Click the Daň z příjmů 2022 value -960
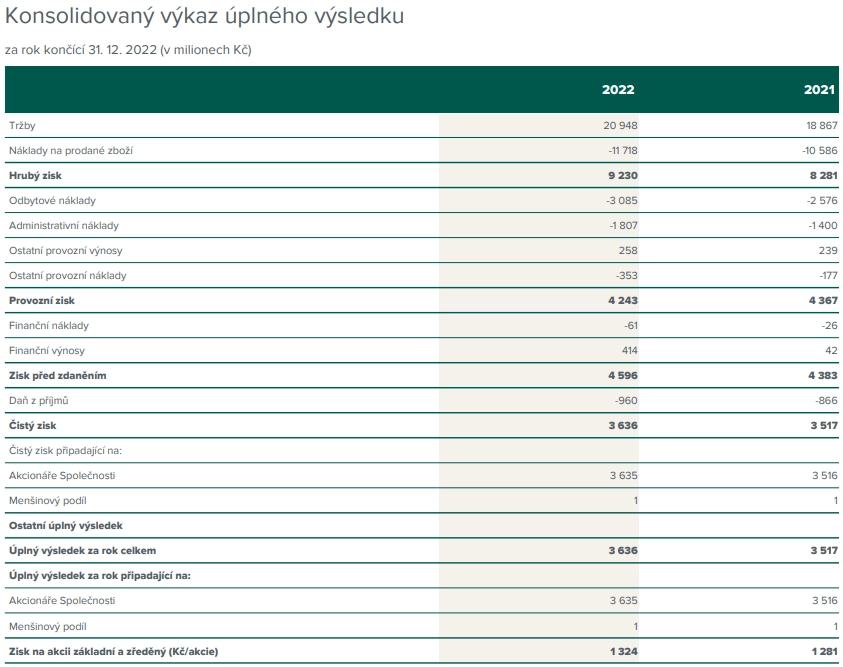The height and width of the screenshot is (667, 843). [x=626, y=400]
